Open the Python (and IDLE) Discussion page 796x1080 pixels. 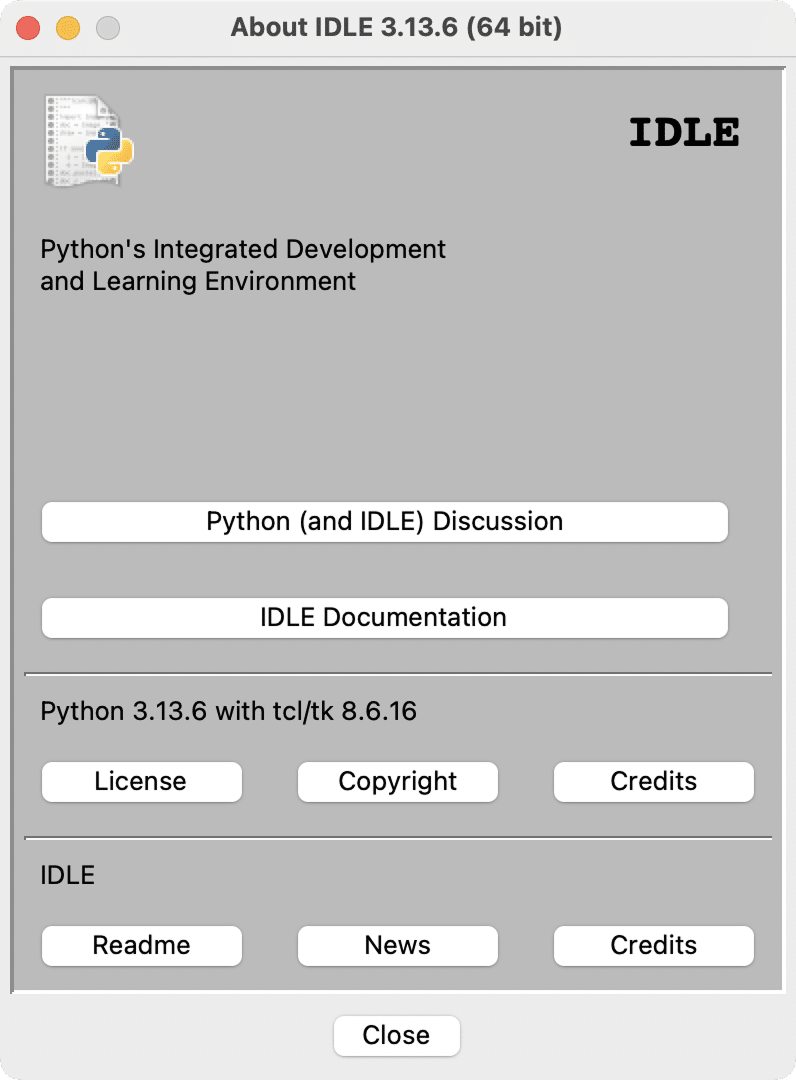(384, 522)
